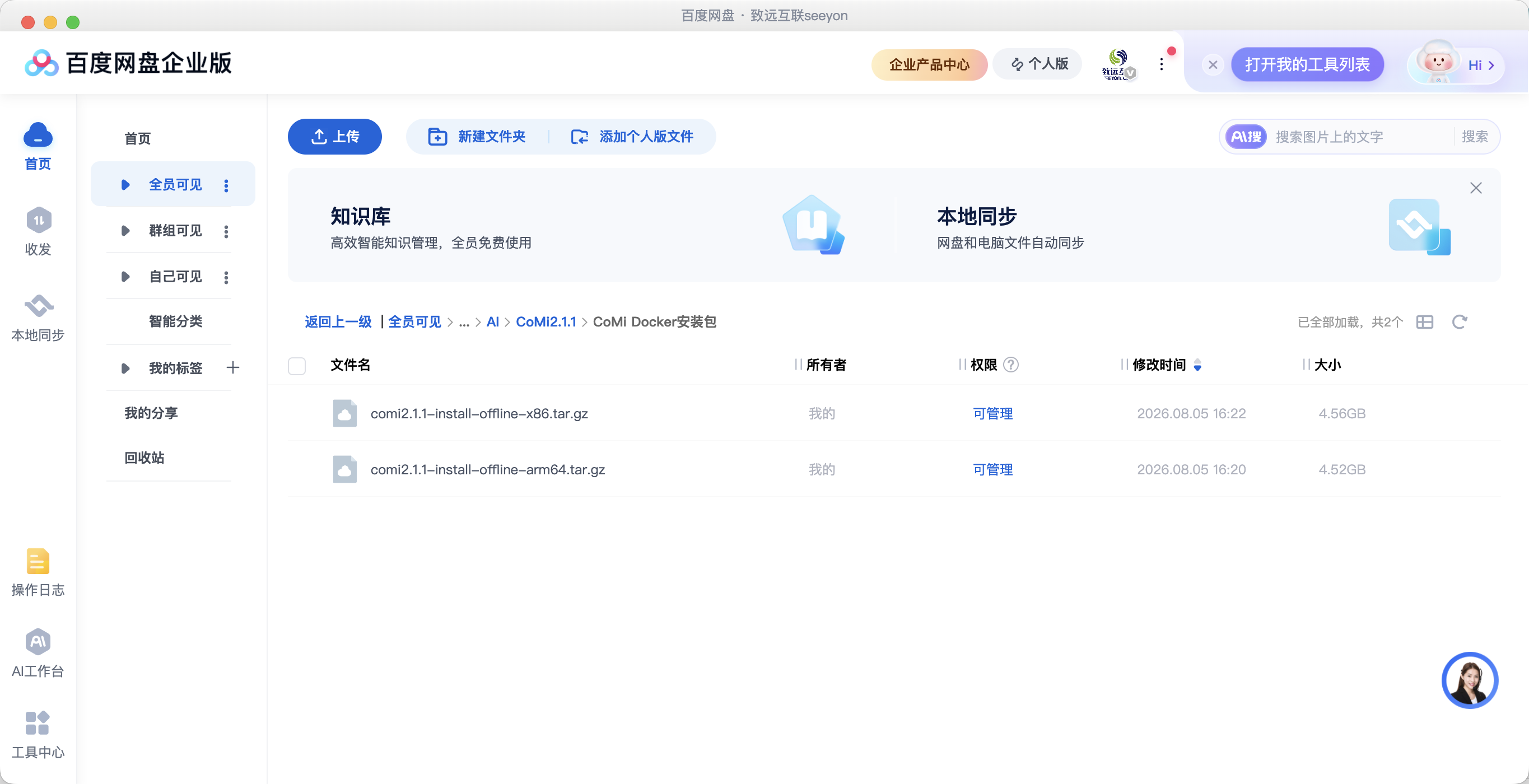Expand the 我的标签 section
Screen dimensions: 1529x784
(x=125, y=368)
